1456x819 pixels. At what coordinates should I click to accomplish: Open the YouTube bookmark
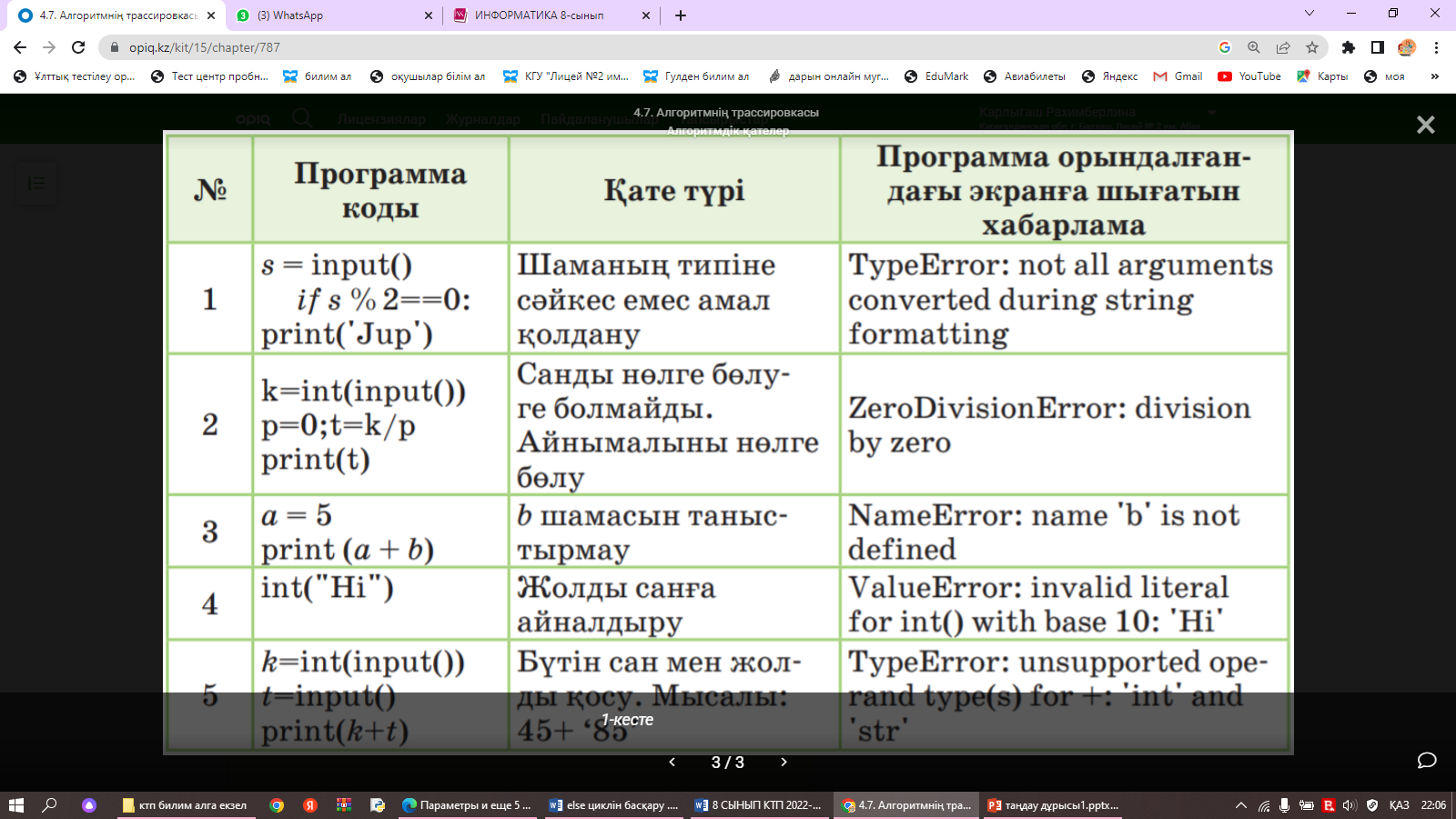tap(1249, 76)
